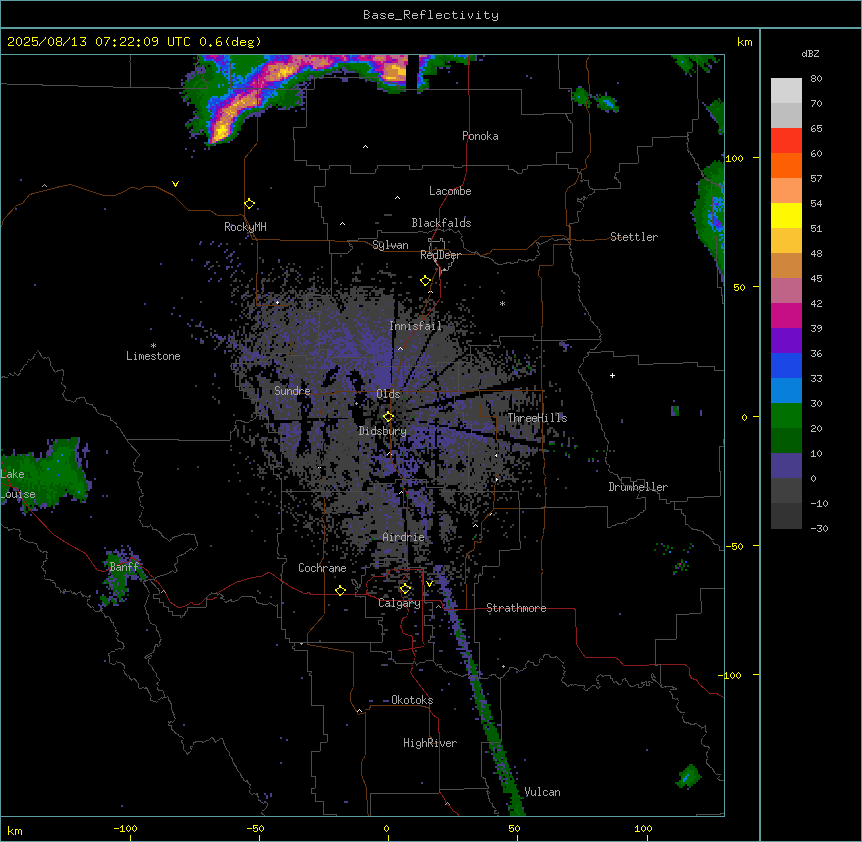Click the yellow diamond marker below Cochrane
Viewport: 862px width, 842px height.
click(x=340, y=590)
